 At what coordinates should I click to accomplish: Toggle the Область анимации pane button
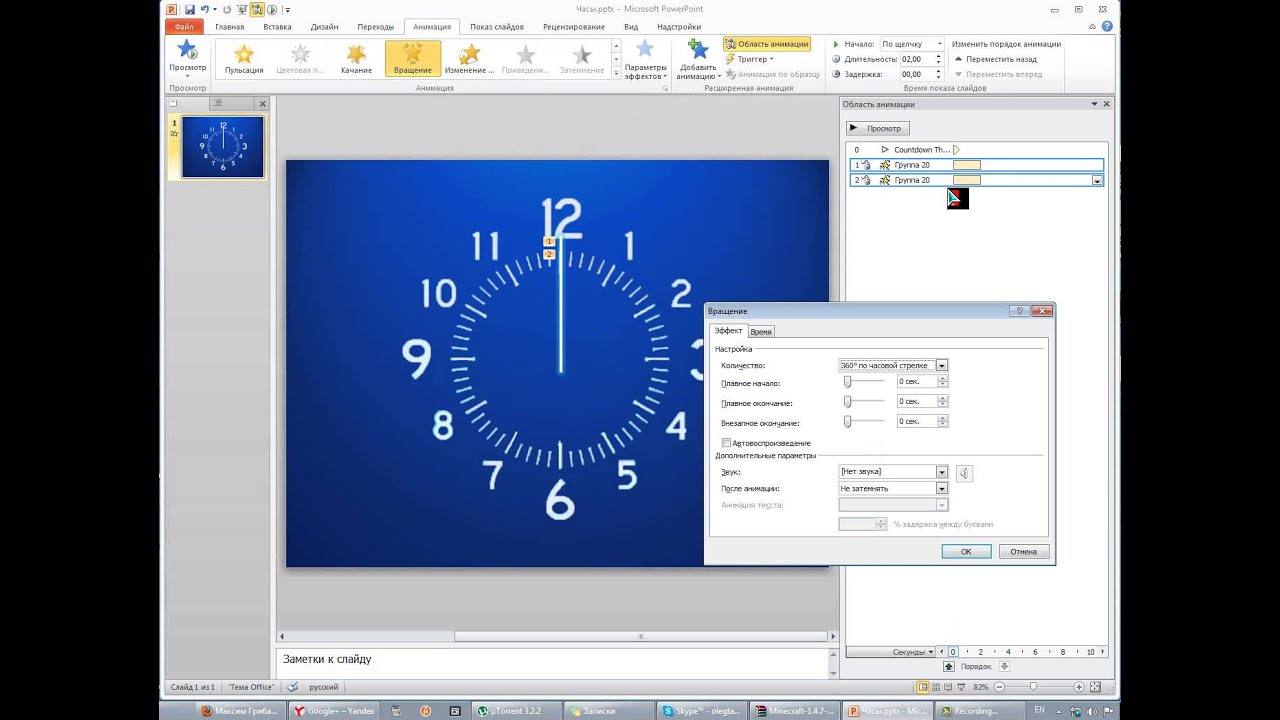(767, 44)
